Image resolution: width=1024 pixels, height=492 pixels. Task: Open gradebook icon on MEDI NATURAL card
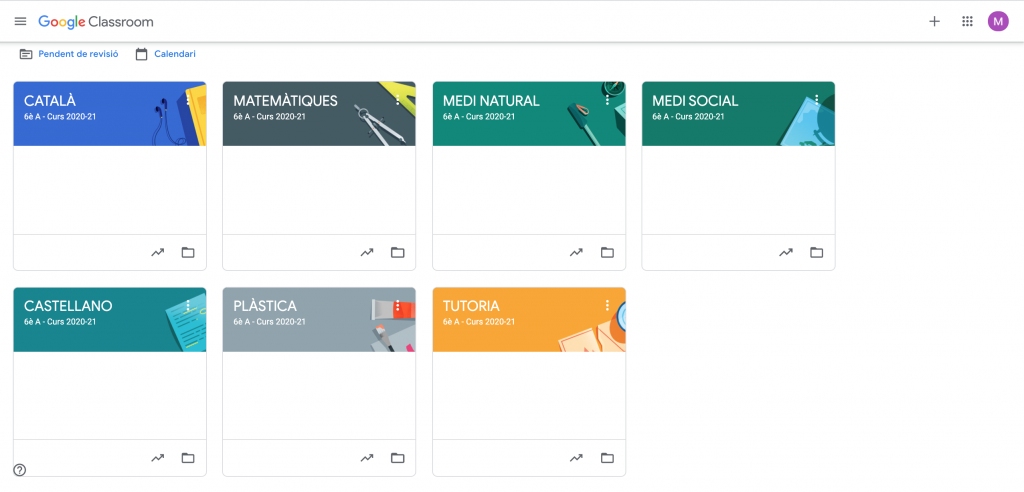point(576,252)
